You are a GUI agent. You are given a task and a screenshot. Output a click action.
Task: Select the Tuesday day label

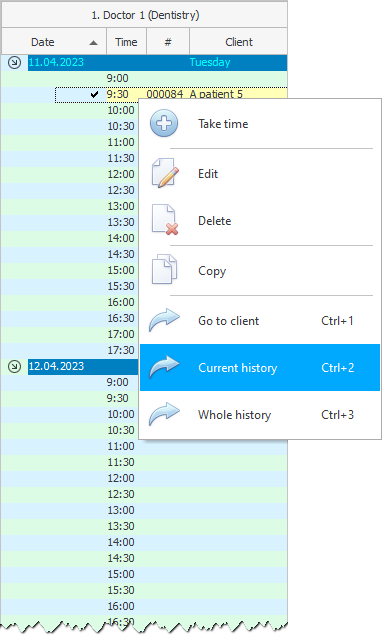(210, 62)
